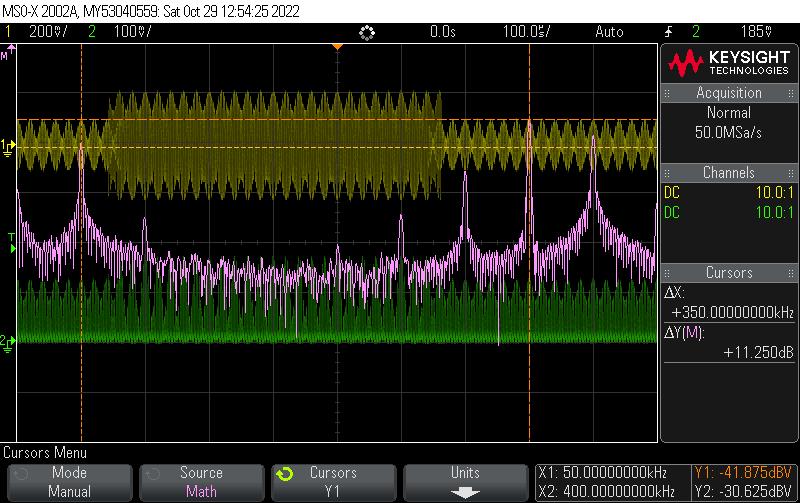Click the green rotate icon on Cursors softkey
Screen dimensions: 800x503
[x=285, y=474]
